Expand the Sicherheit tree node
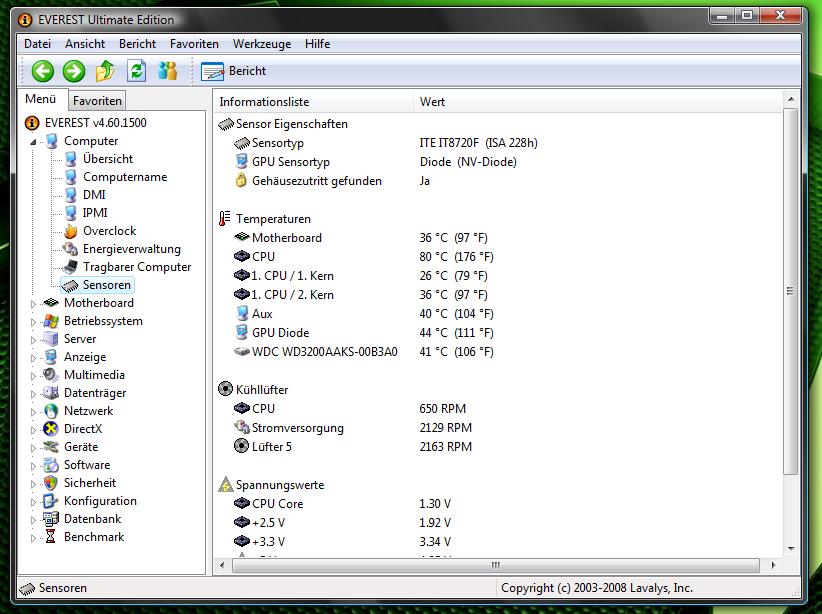This screenshot has height=614, width=822. (33, 483)
